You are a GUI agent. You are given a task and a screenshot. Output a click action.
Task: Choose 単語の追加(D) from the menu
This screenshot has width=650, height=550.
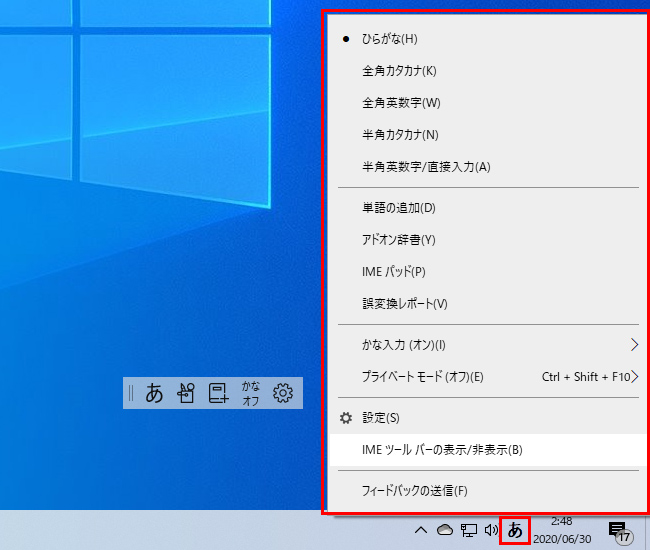coord(398,208)
